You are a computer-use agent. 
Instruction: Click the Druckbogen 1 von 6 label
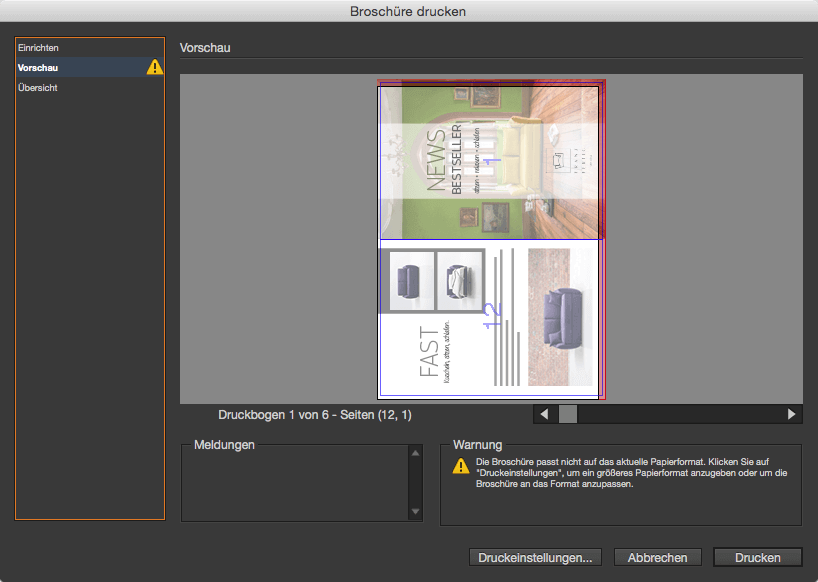pos(317,415)
